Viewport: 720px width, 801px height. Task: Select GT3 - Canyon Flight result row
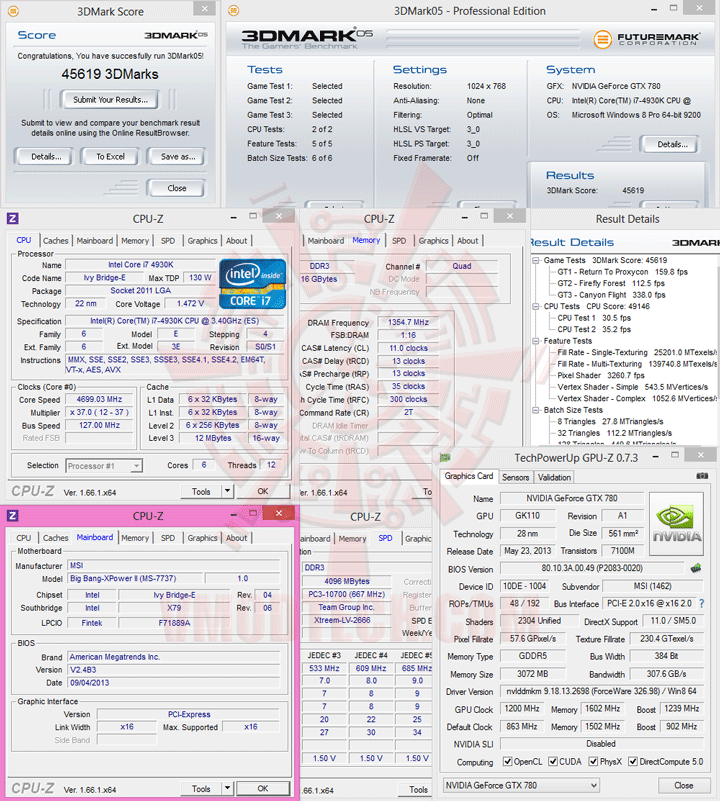[x=611, y=295]
